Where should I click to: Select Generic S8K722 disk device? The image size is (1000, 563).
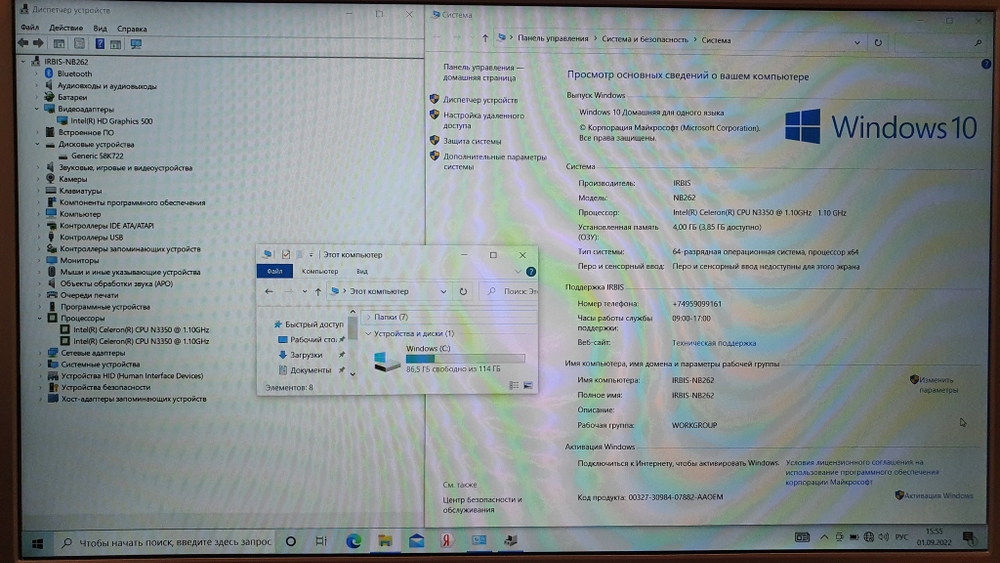coord(97,156)
